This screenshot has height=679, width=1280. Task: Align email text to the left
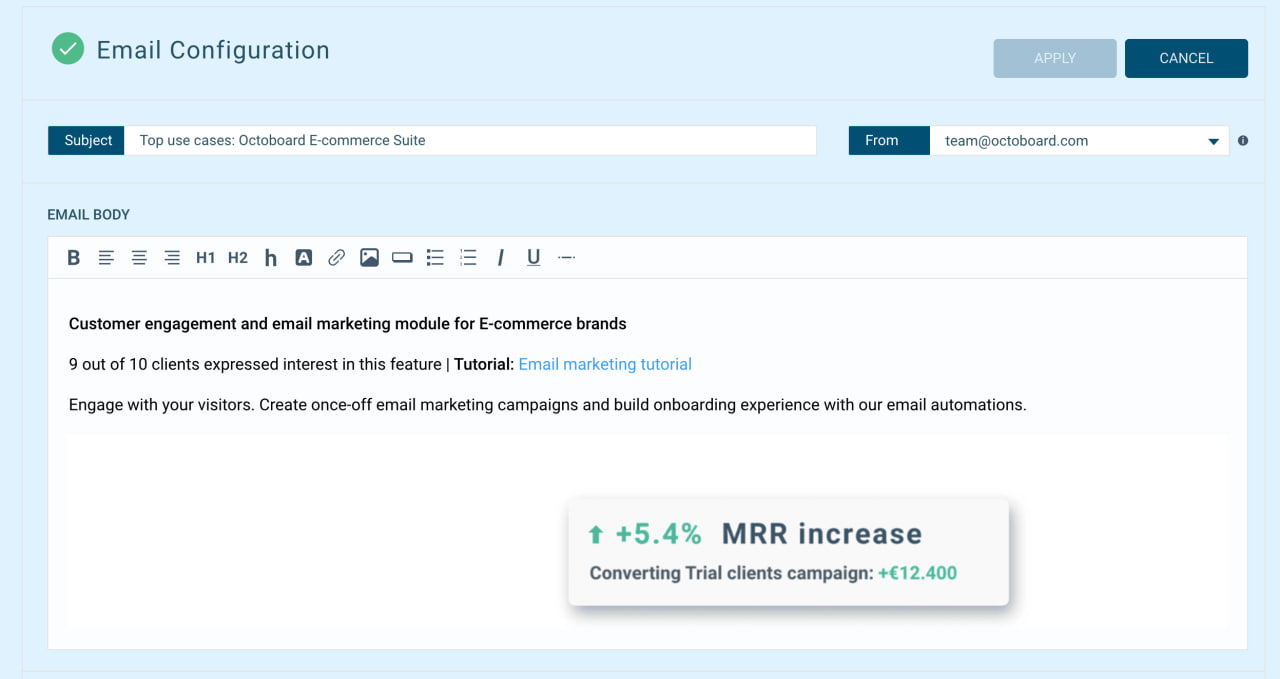tap(106, 258)
